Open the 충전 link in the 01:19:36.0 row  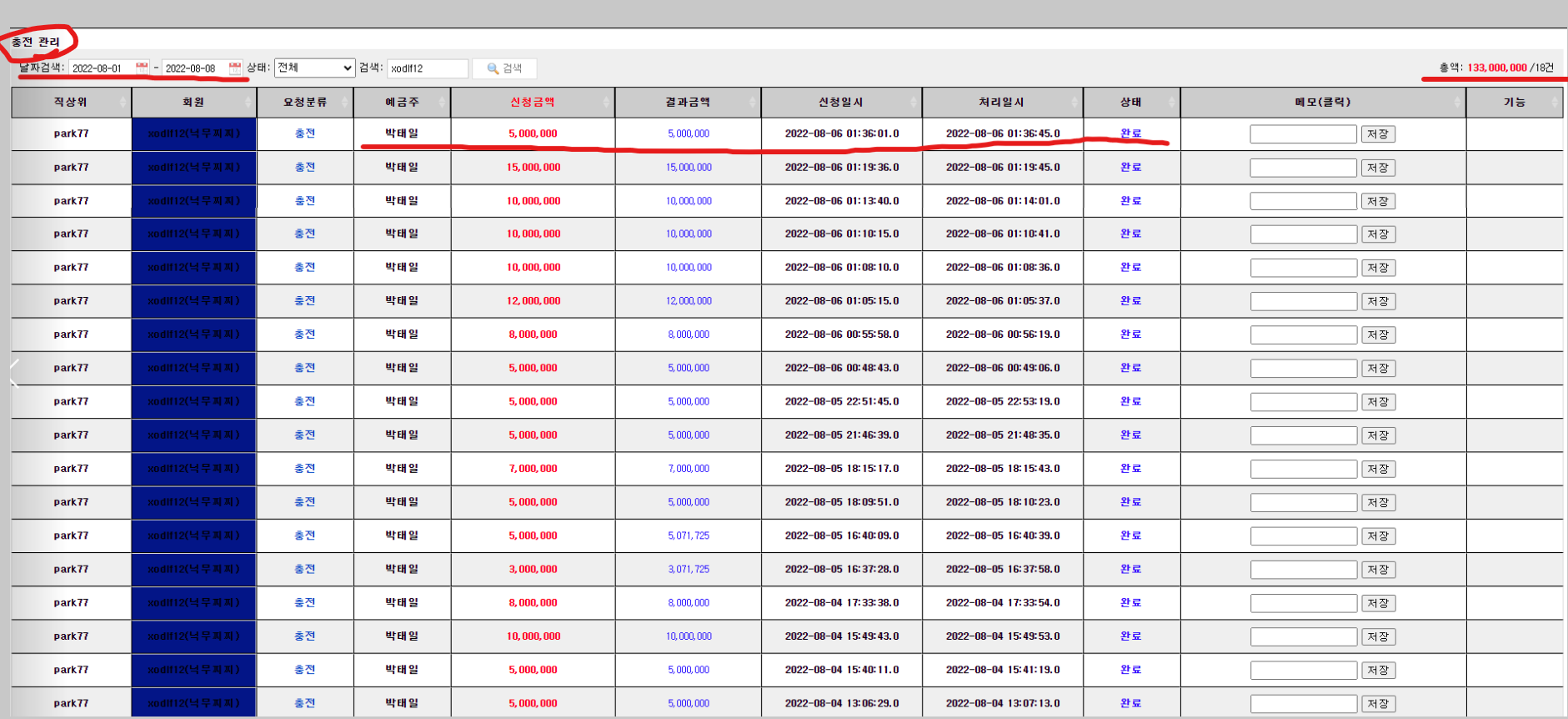(x=305, y=167)
